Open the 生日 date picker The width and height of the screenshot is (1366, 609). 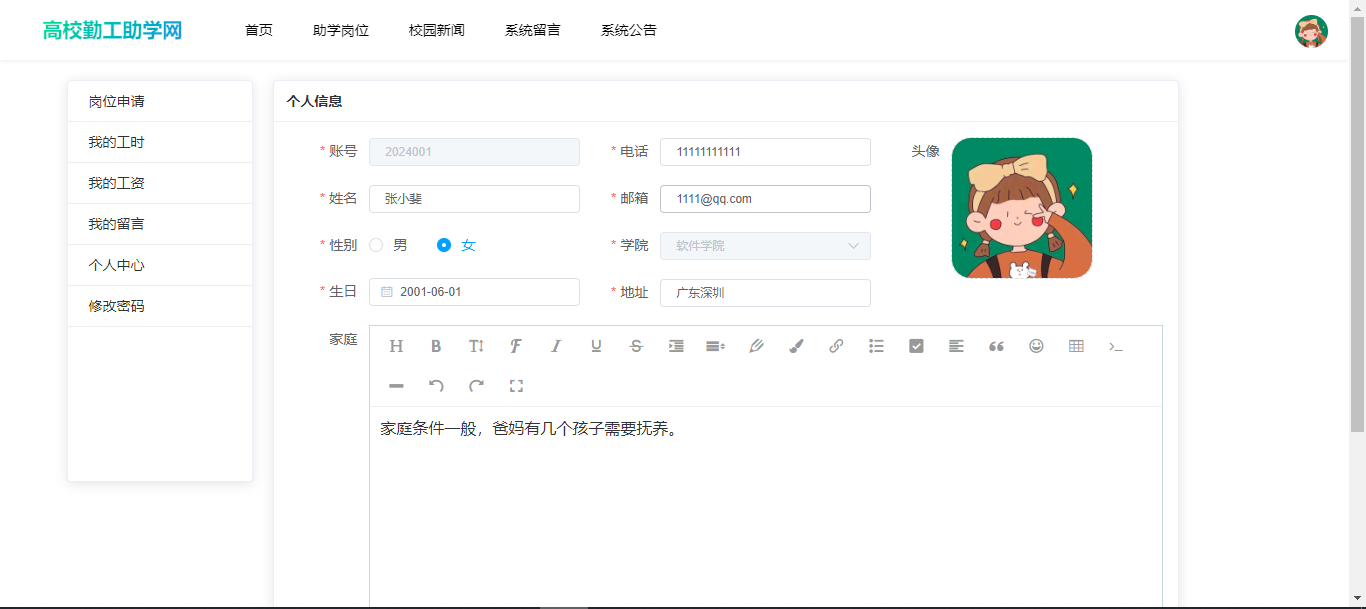pos(474,292)
